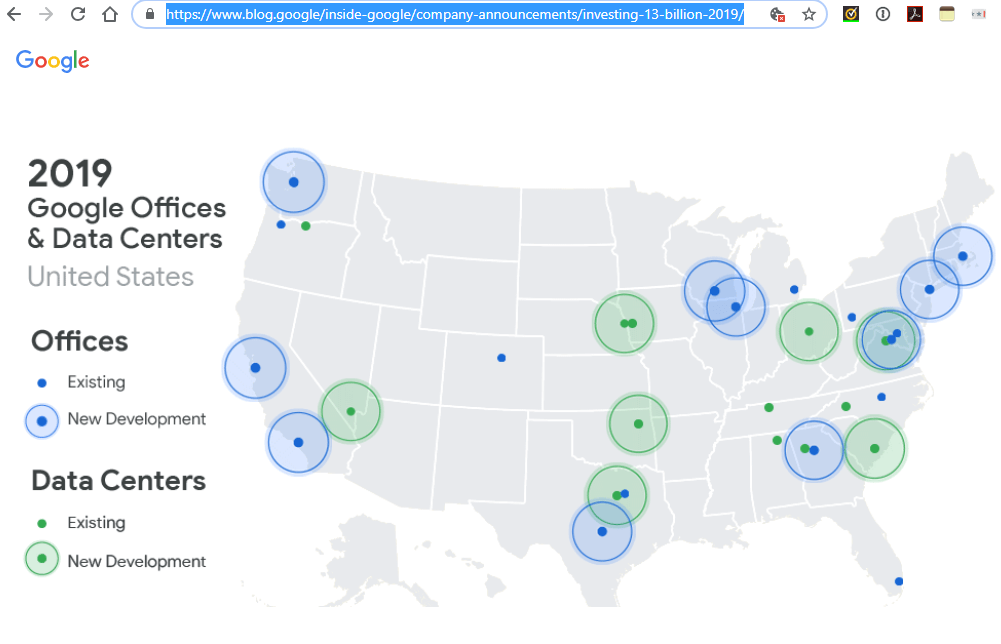Navigate back to the previous page

12,14
